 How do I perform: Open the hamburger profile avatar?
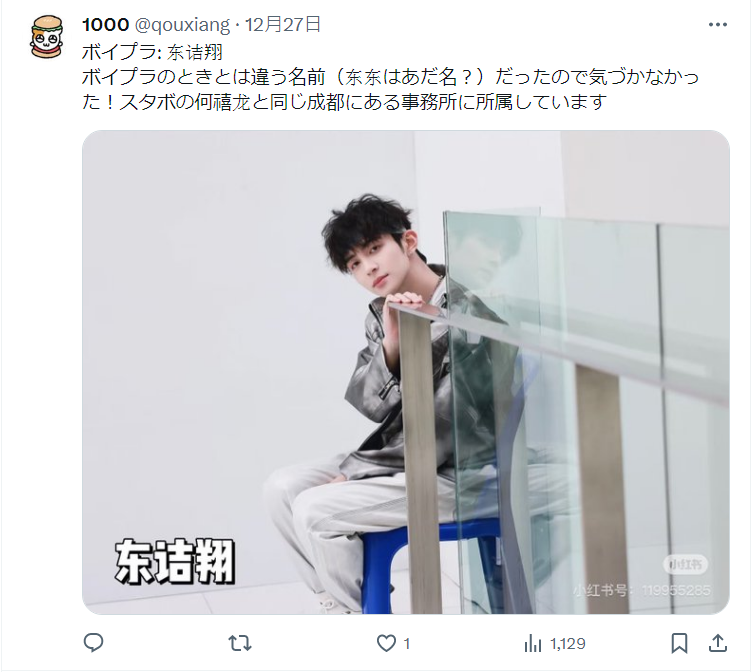point(47,37)
